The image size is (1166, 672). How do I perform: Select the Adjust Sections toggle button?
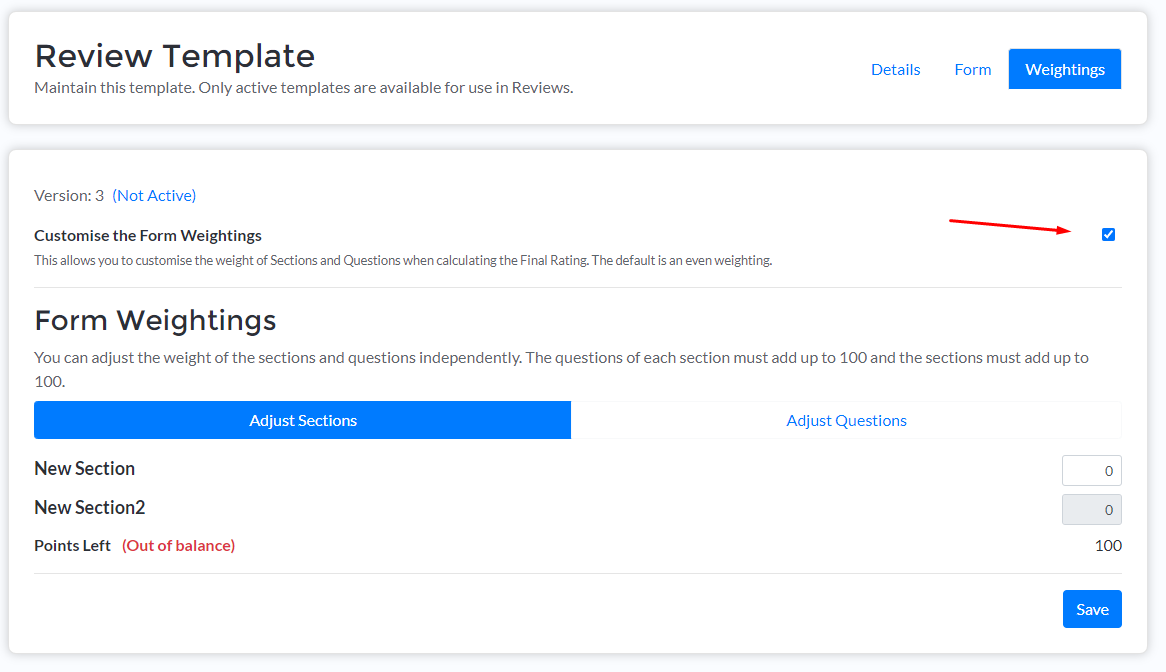pyautogui.click(x=302, y=420)
